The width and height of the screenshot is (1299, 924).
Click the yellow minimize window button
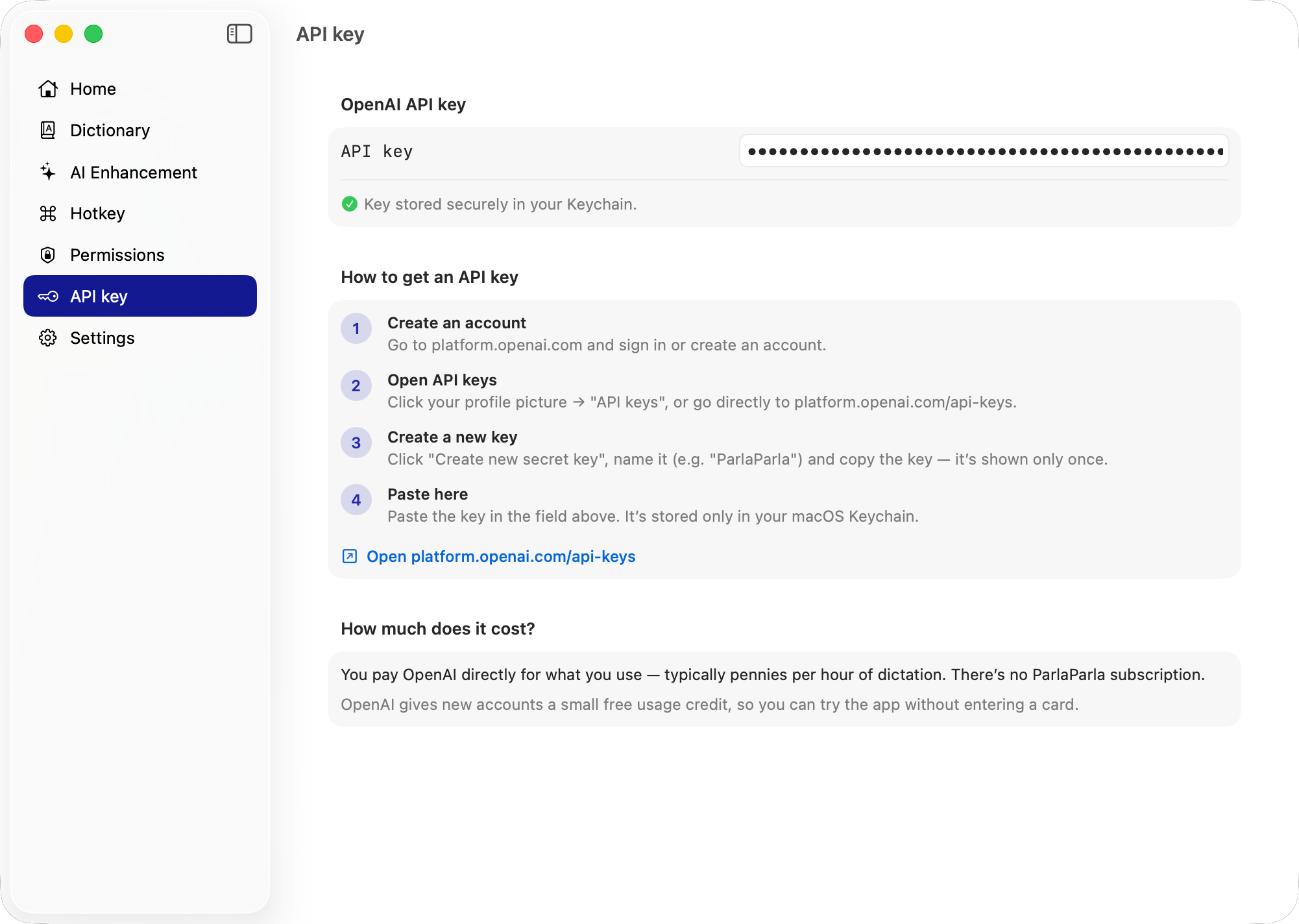(x=64, y=34)
